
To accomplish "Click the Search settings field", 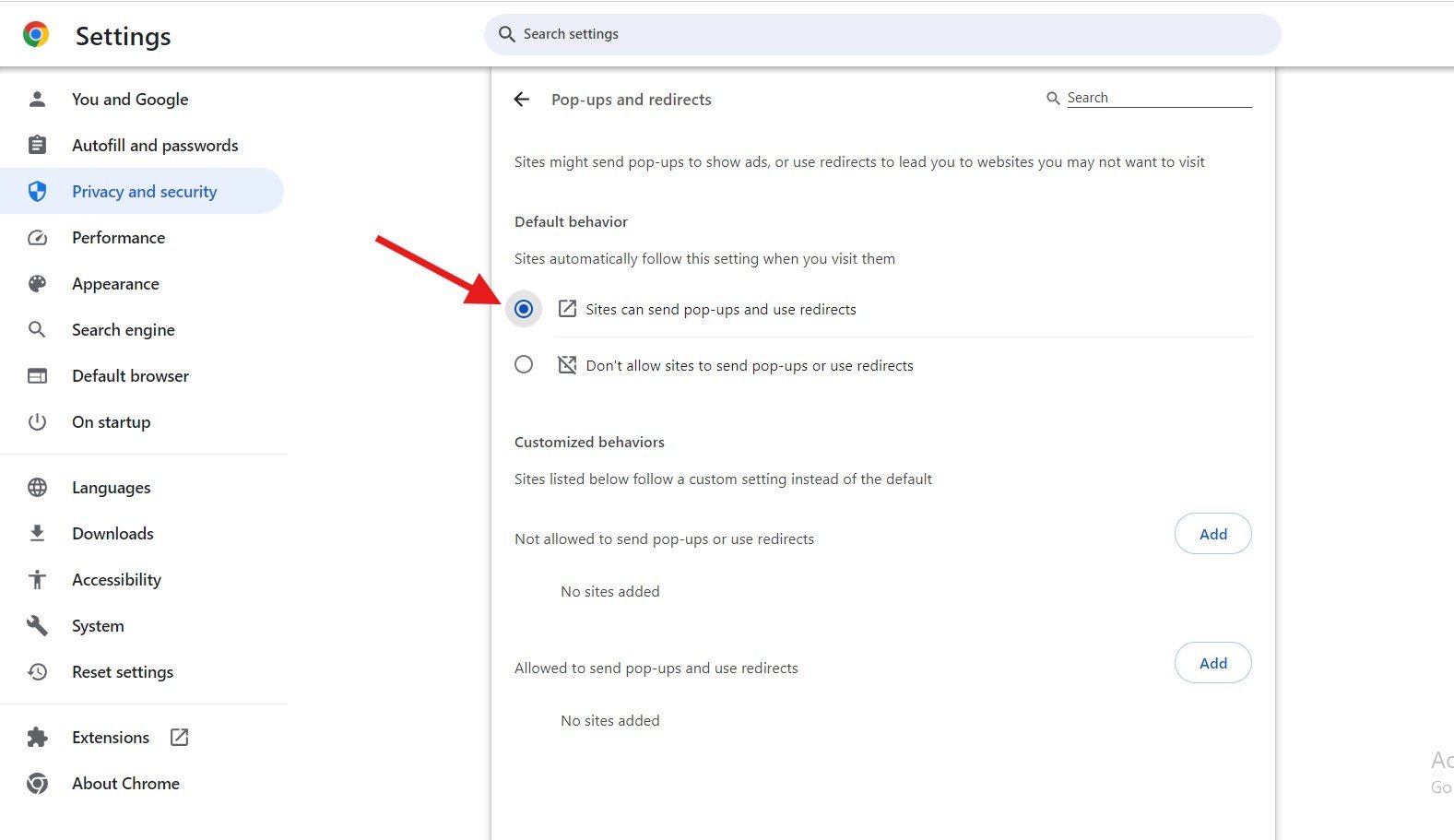I will (882, 34).
